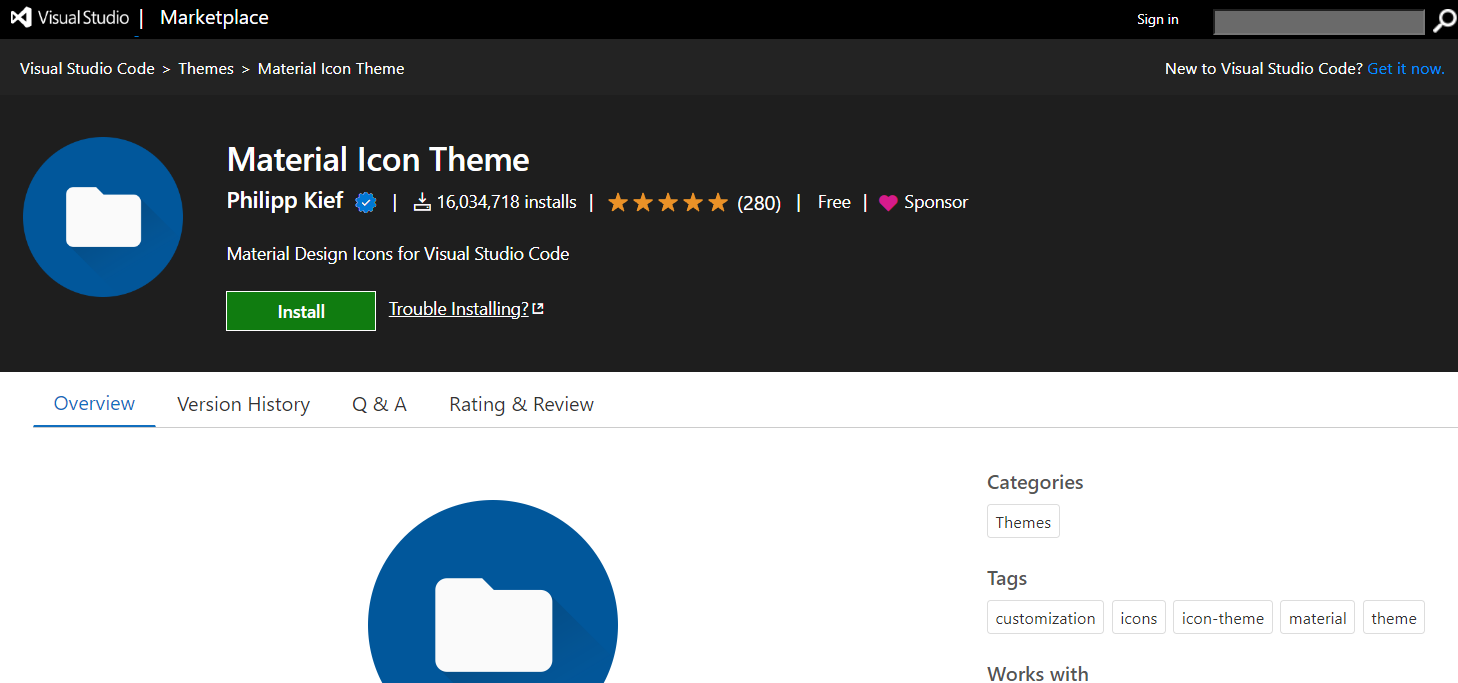Click the search magnifier icon
The image size is (1458, 683).
1444,20
